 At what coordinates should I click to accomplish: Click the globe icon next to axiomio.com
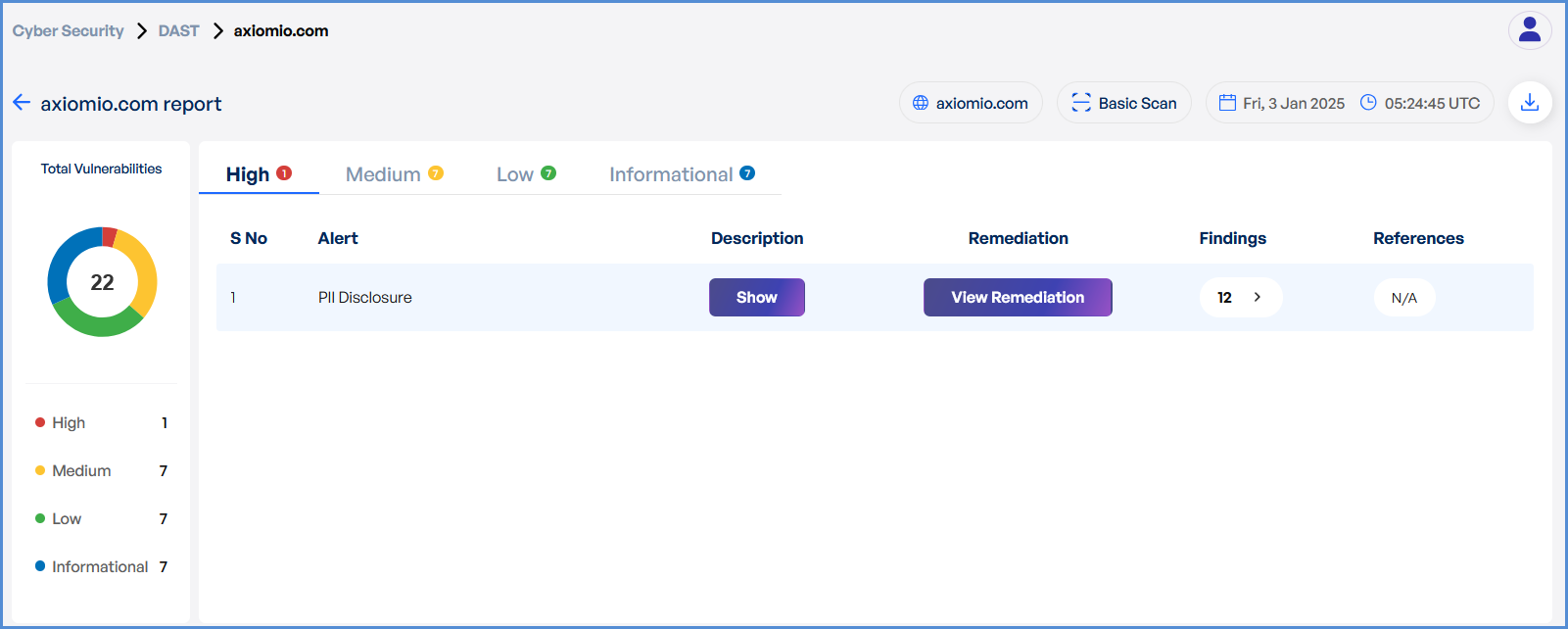click(921, 103)
